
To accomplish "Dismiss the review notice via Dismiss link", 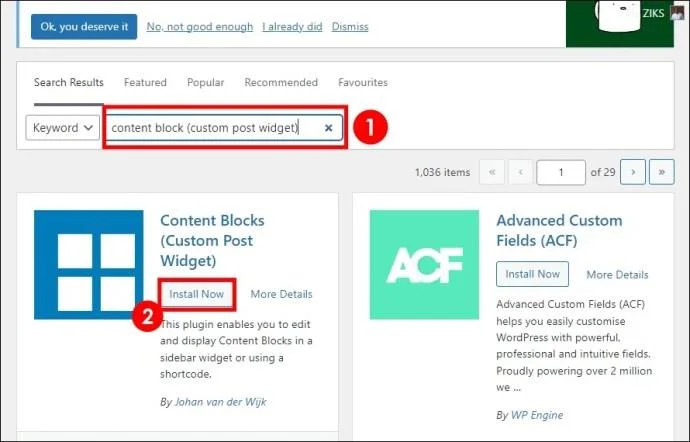I will [x=350, y=26].
